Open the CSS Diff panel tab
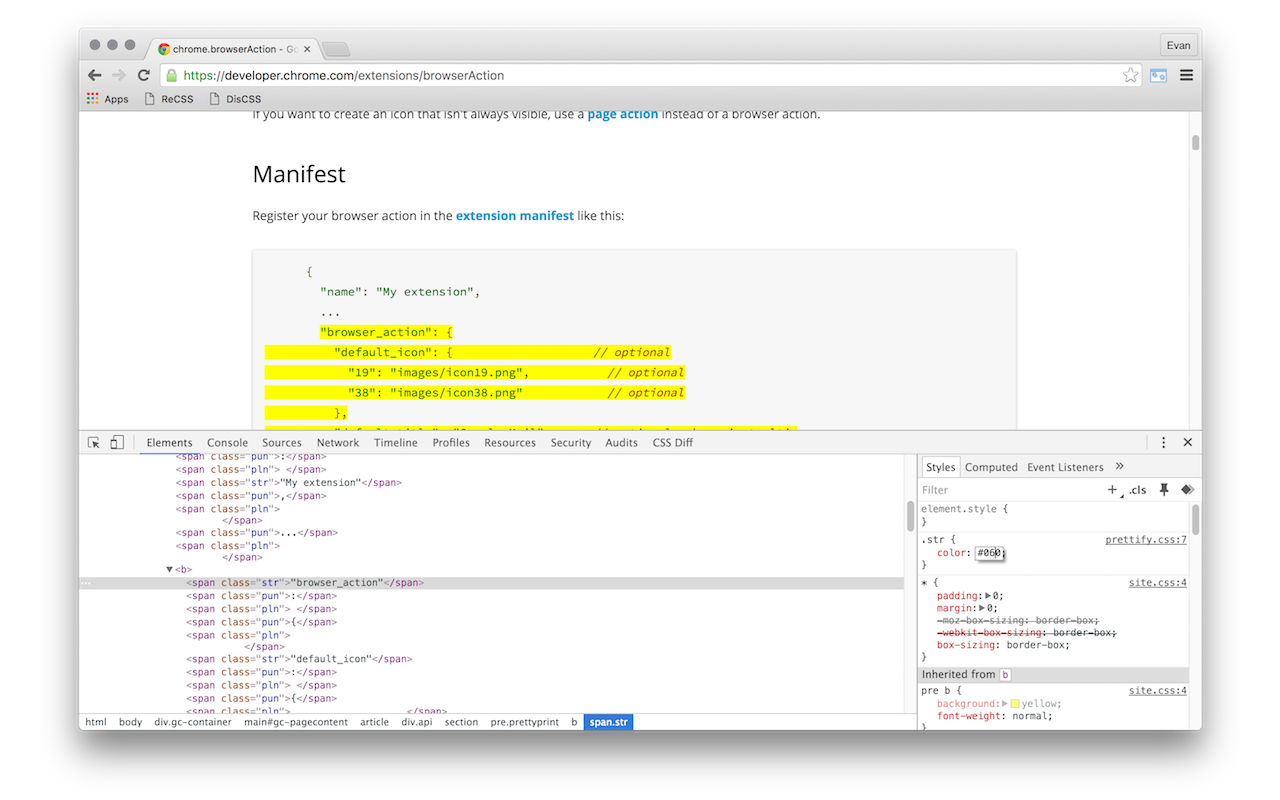Screen dimensions: 1280x800 click(673, 442)
